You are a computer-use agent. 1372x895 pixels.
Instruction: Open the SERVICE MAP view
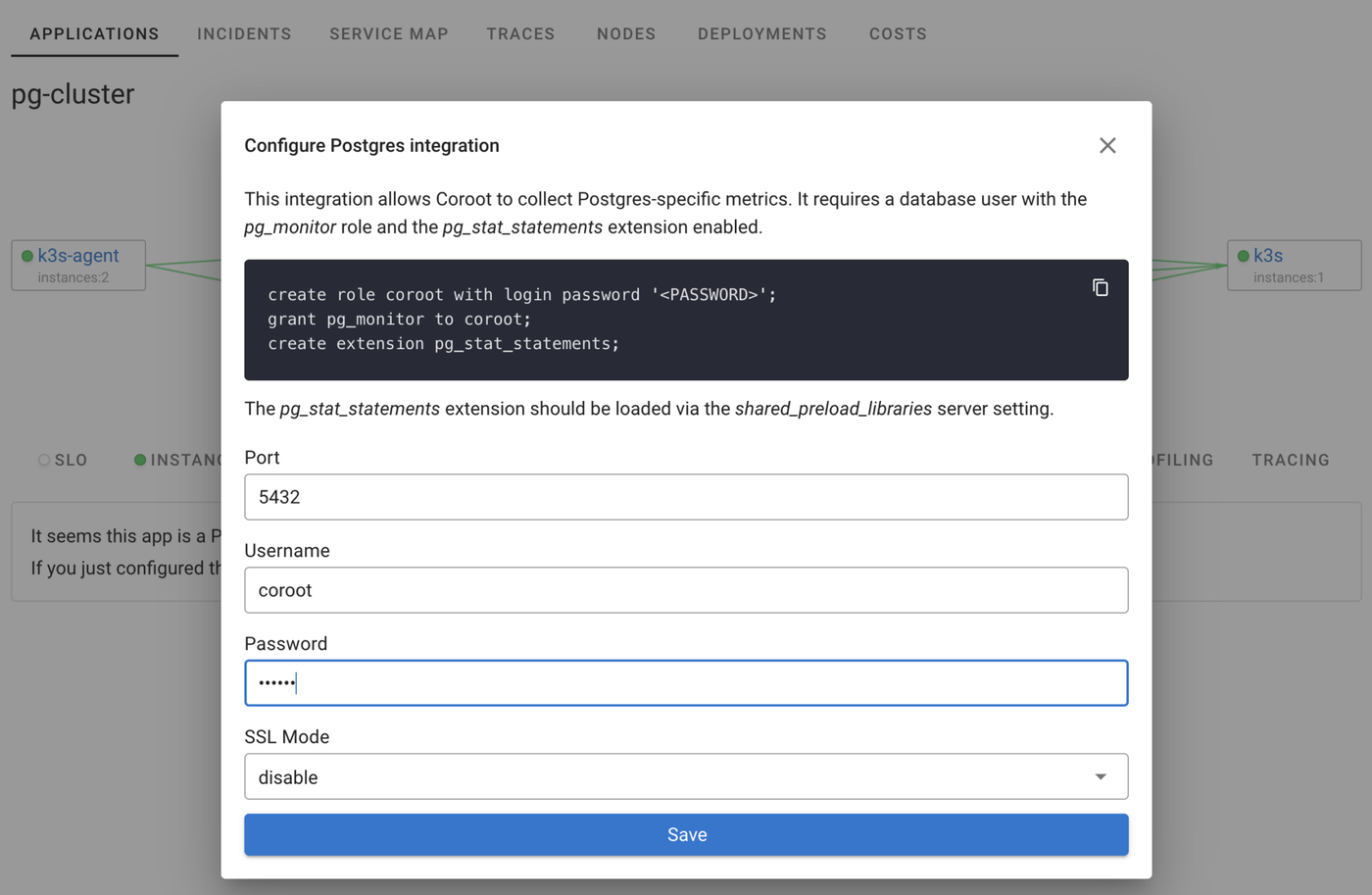[x=388, y=33]
